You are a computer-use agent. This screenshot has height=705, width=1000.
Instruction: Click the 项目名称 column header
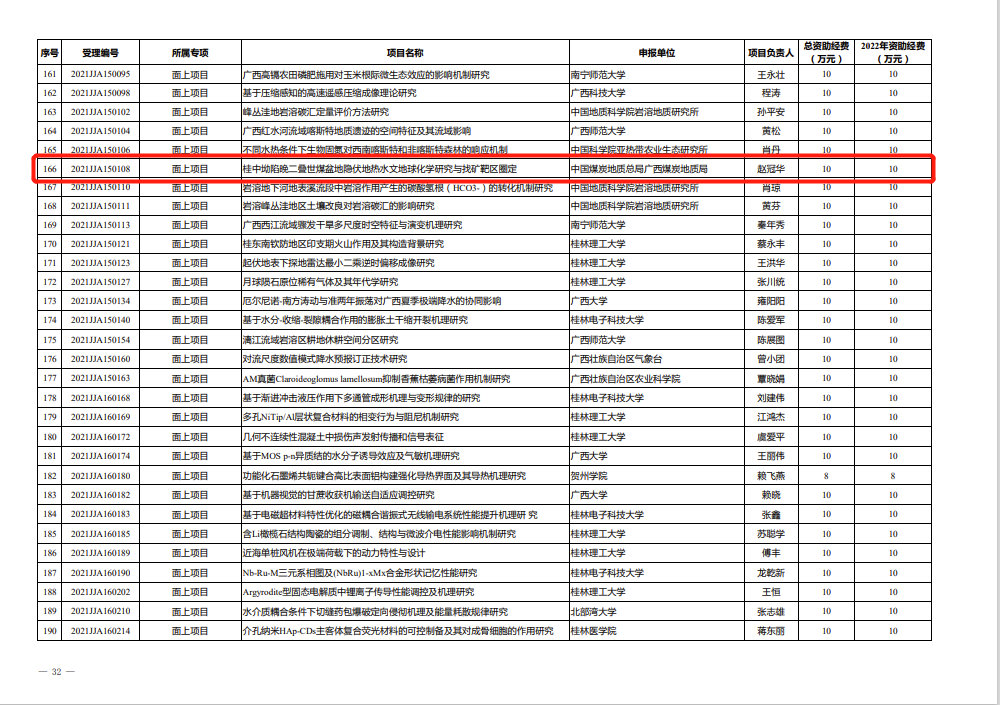(405, 53)
